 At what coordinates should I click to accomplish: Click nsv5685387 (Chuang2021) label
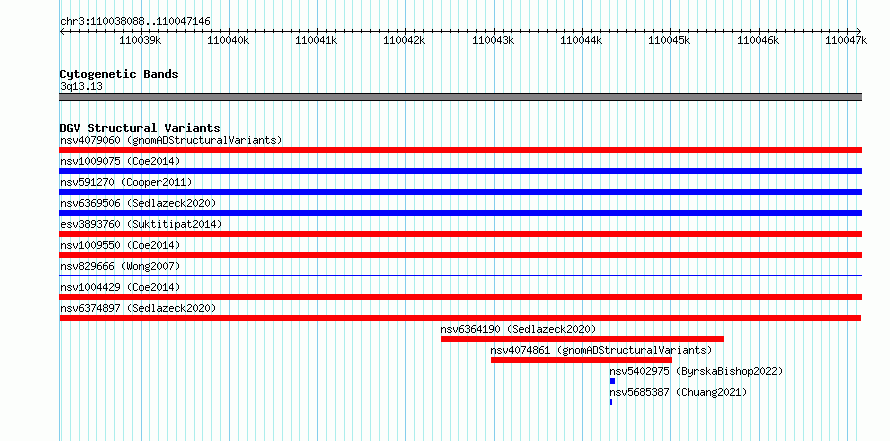678,392
